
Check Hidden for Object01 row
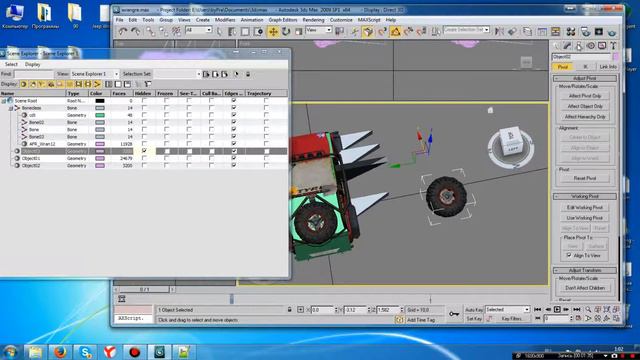coord(144,158)
